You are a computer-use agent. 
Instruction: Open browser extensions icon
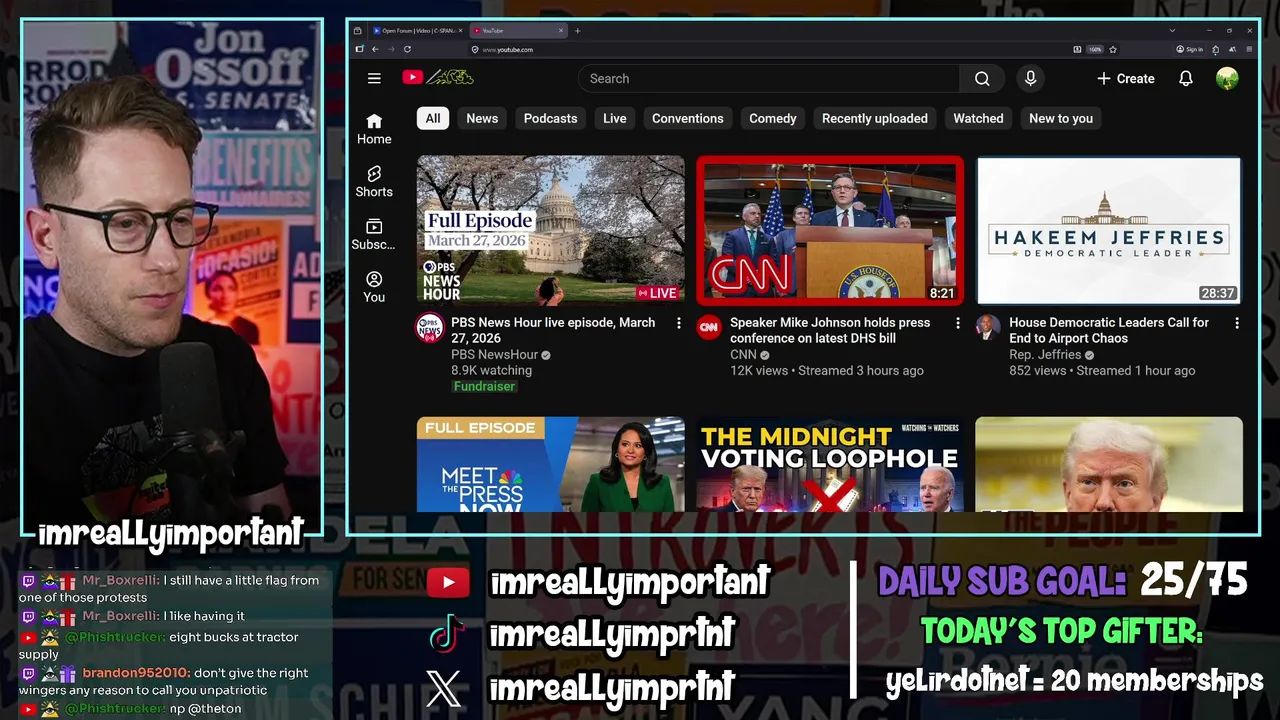1216,49
